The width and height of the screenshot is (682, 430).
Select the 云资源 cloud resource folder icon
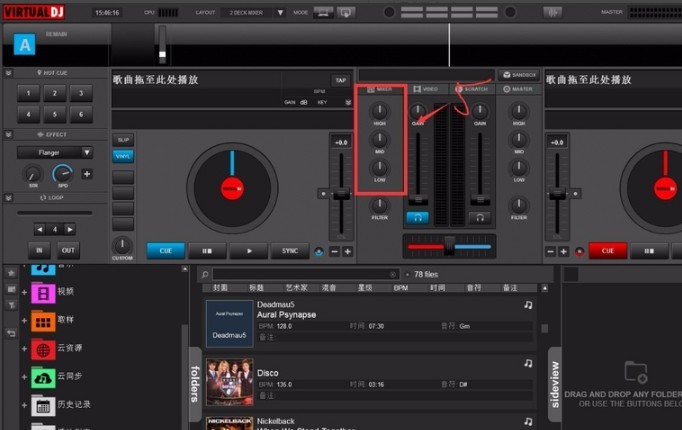click(43, 350)
